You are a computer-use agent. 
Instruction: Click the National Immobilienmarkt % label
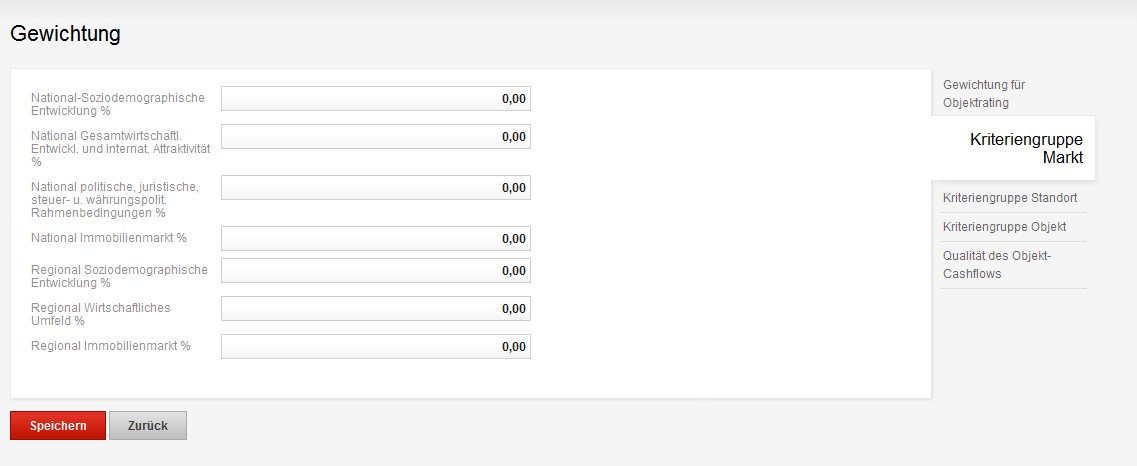109,238
